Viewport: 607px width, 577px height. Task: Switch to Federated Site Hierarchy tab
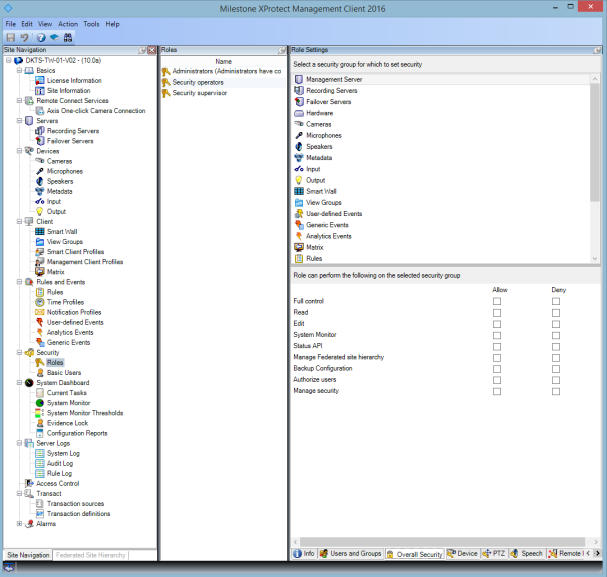[x=91, y=555]
